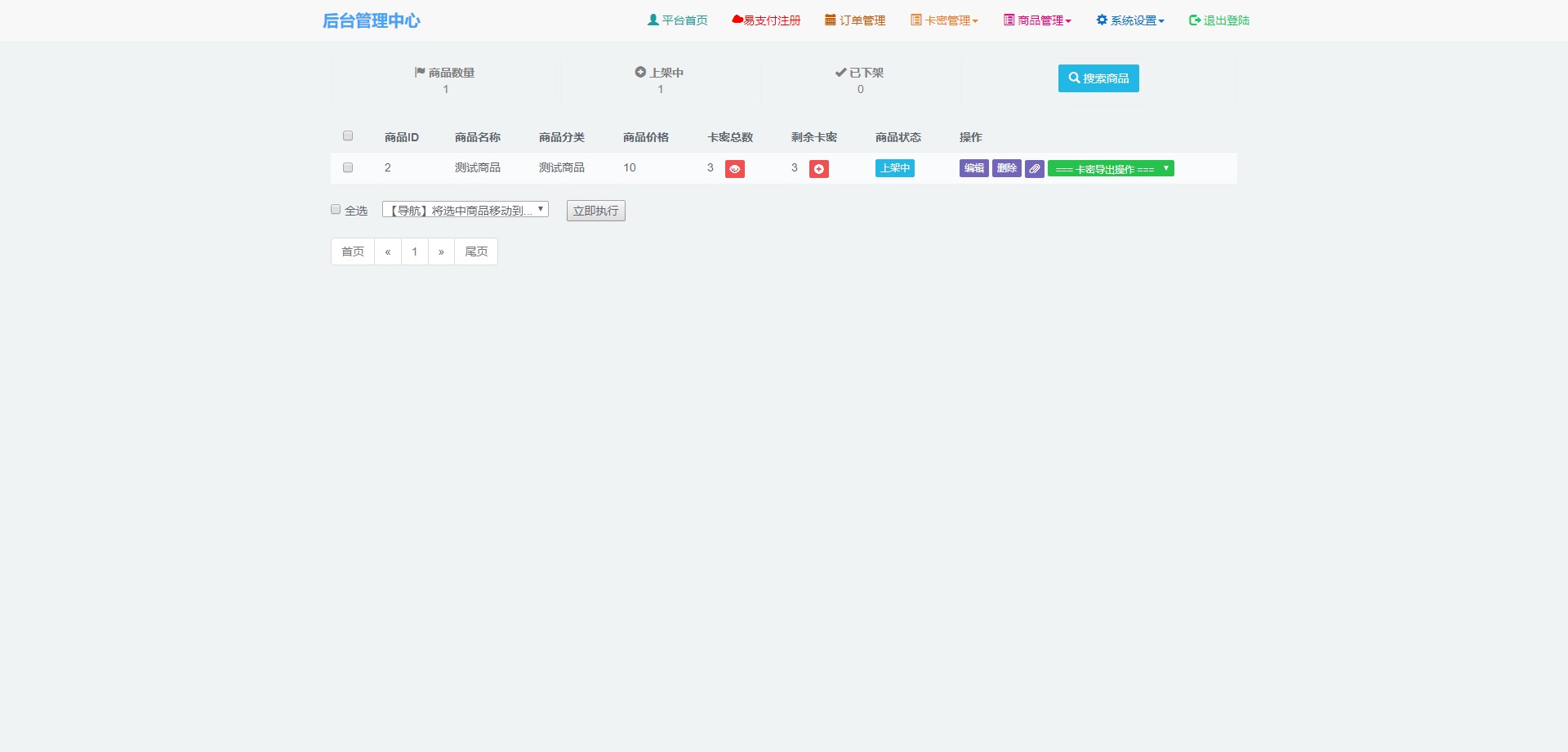Open 平台首页 from the navigation bar
The height and width of the screenshot is (752, 1568).
(677, 20)
